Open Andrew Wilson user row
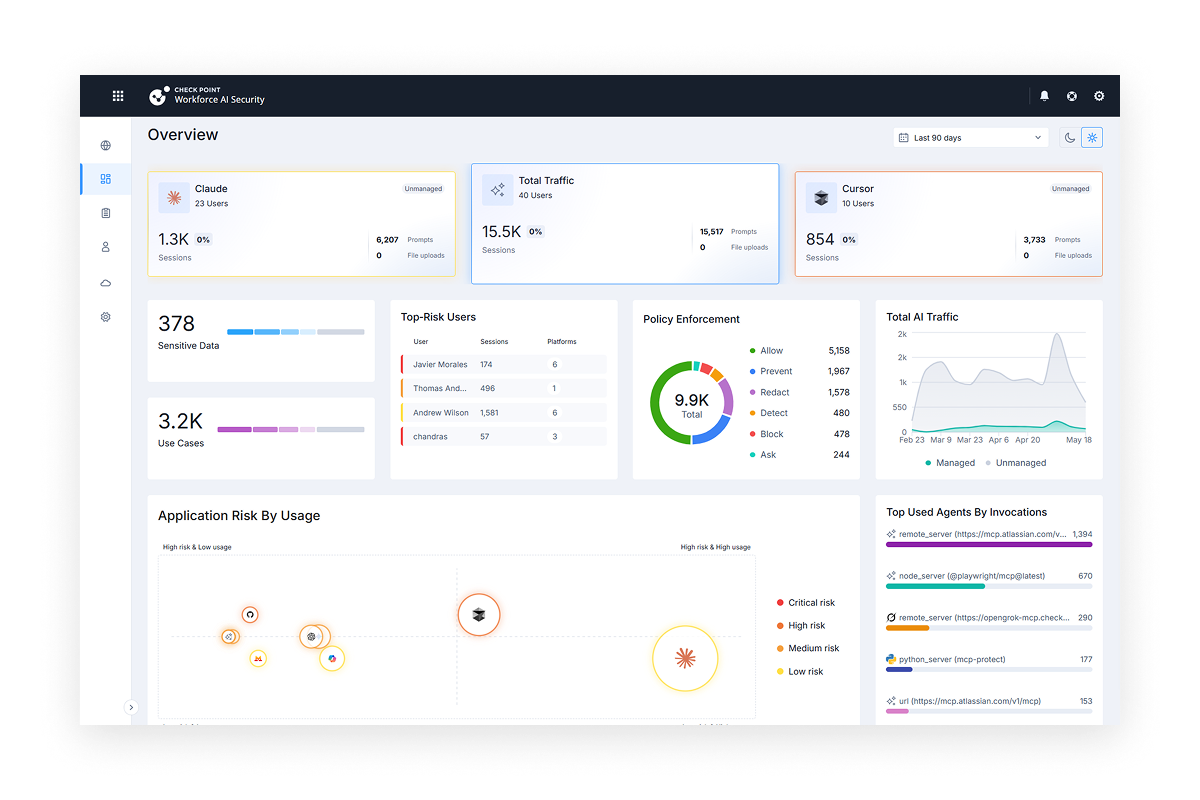1200x800 pixels. (504, 412)
